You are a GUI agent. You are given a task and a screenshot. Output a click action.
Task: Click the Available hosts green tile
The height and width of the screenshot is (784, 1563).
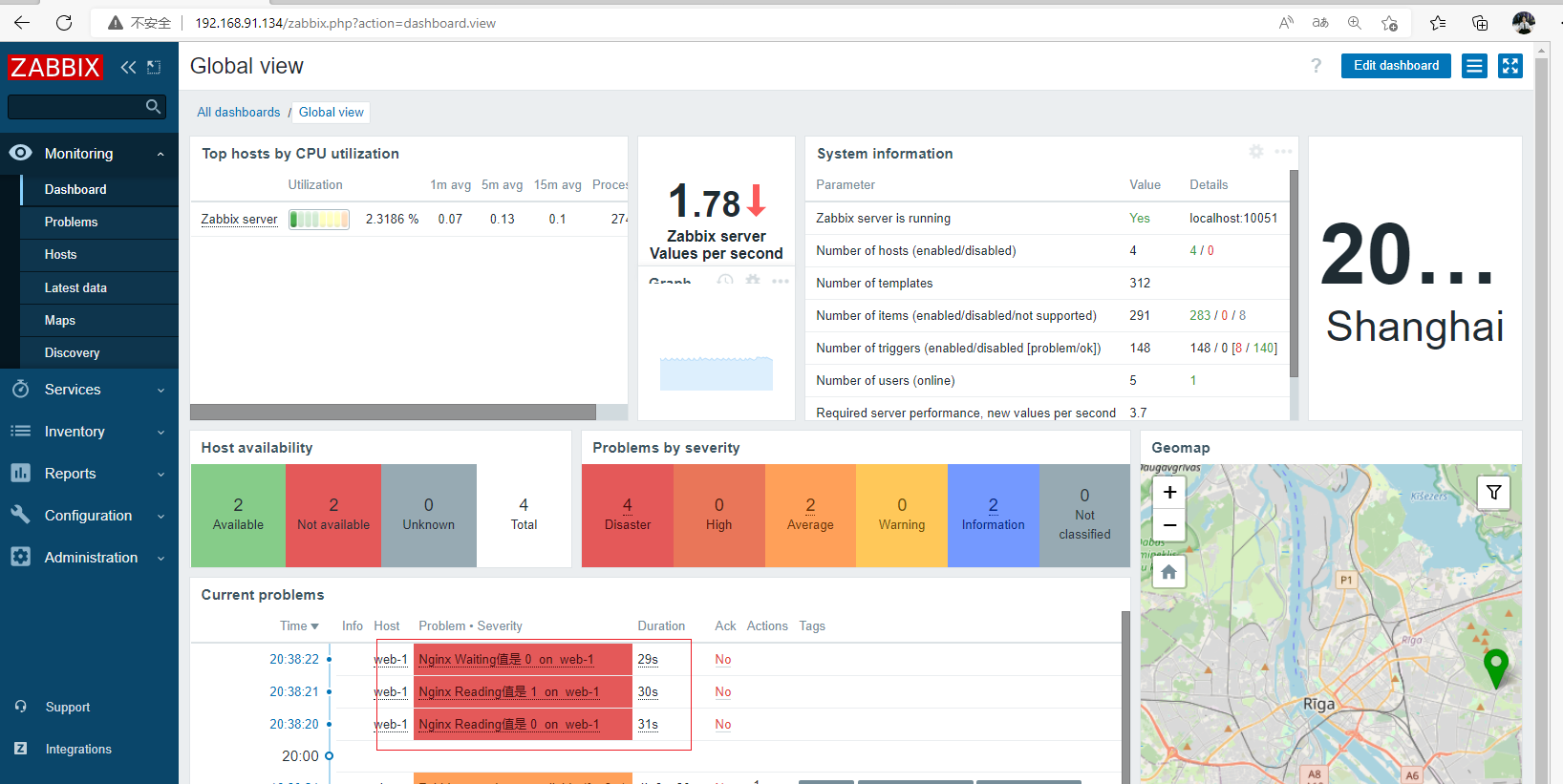238,516
